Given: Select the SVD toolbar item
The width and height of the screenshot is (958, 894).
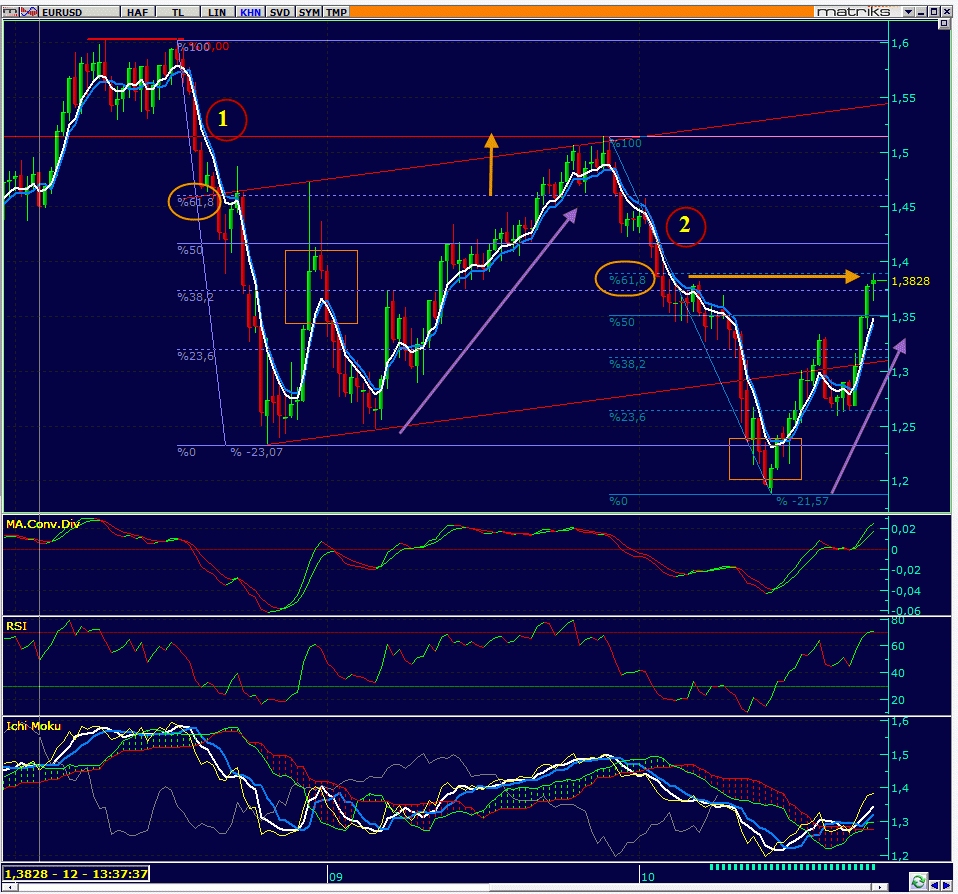Looking at the screenshot, I should click(x=282, y=11).
